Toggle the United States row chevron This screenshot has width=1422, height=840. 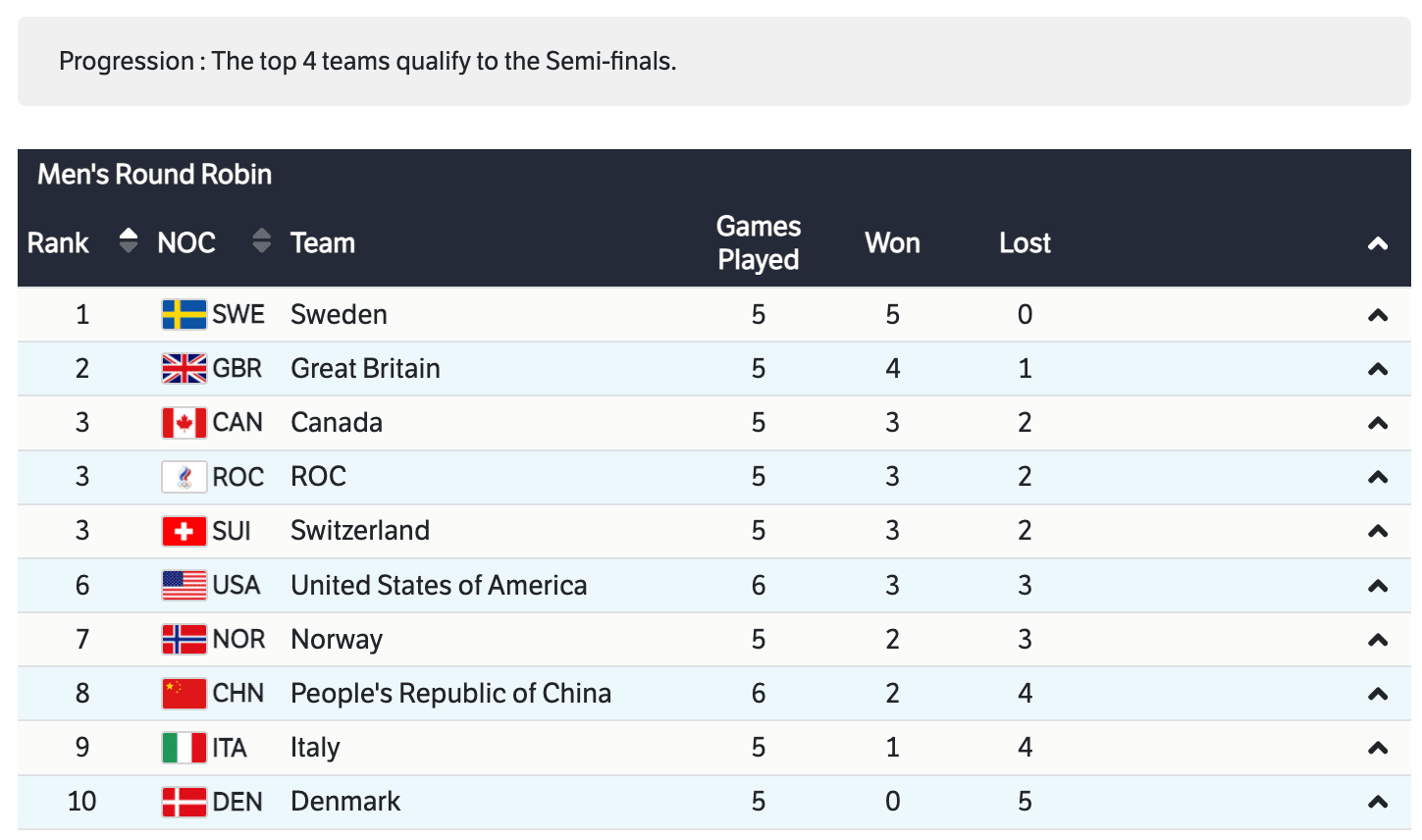pos(1378,586)
